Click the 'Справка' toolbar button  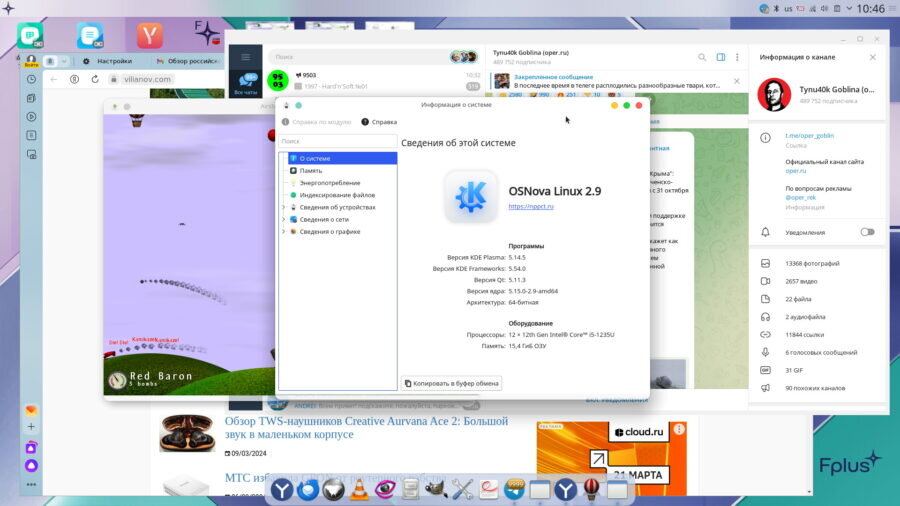click(x=379, y=122)
